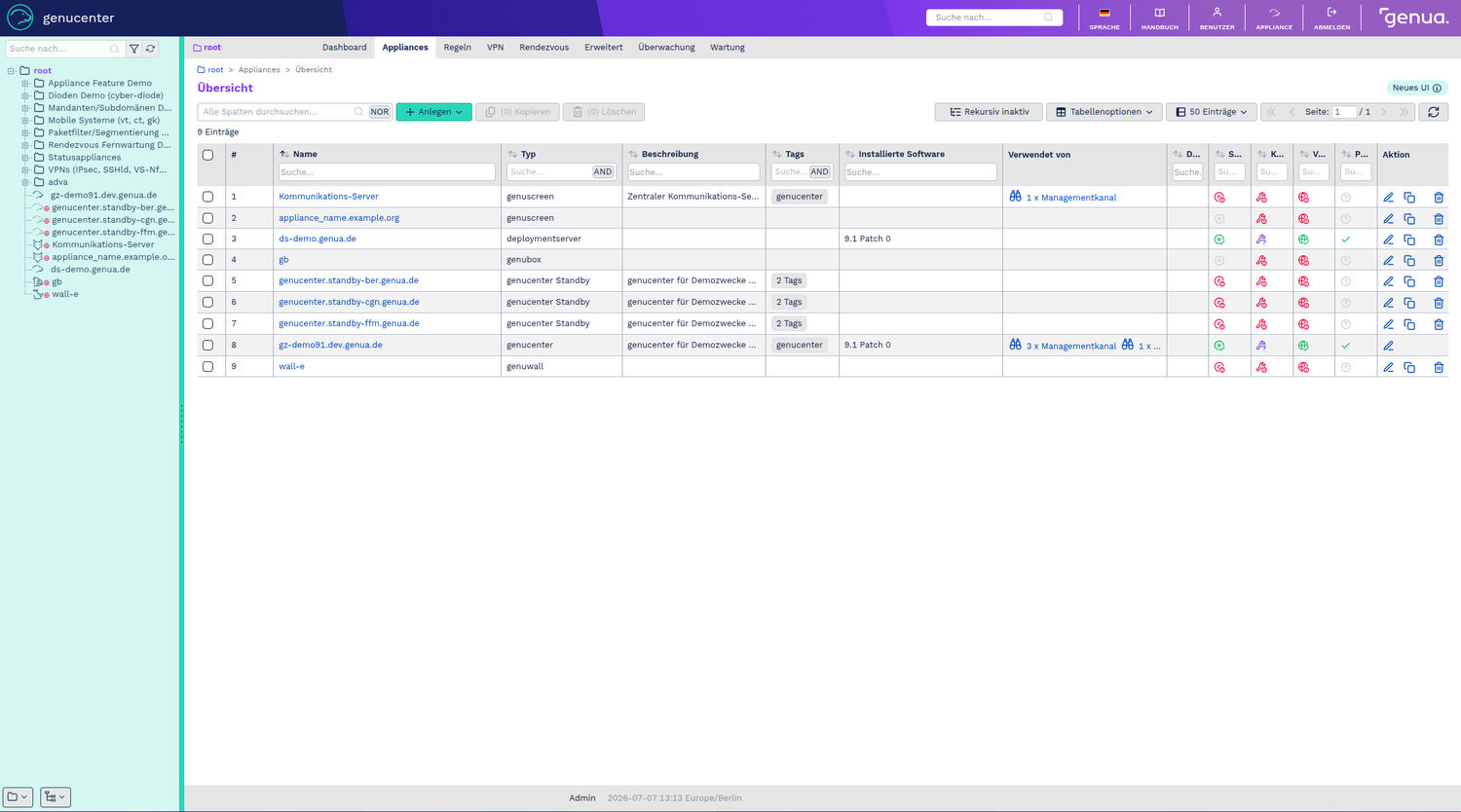Viewport: 1461px width, 812px height.
Task: Delete the wall-e row via the trash icon
Action: click(x=1439, y=368)
